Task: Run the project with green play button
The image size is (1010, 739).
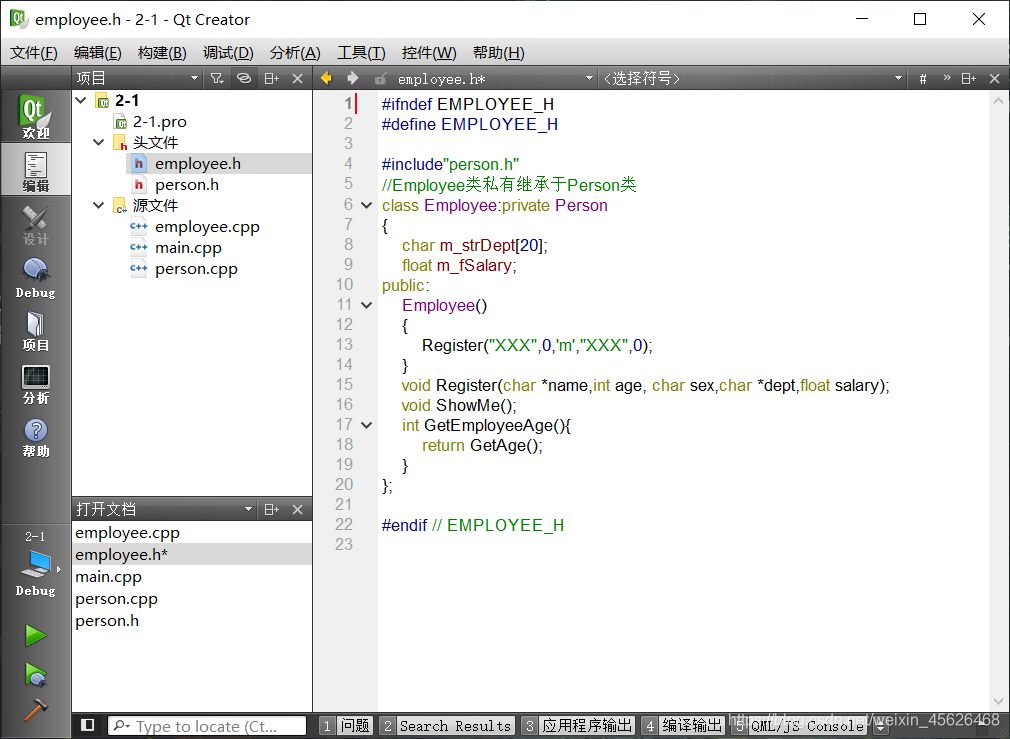Action: pos(35,635)
